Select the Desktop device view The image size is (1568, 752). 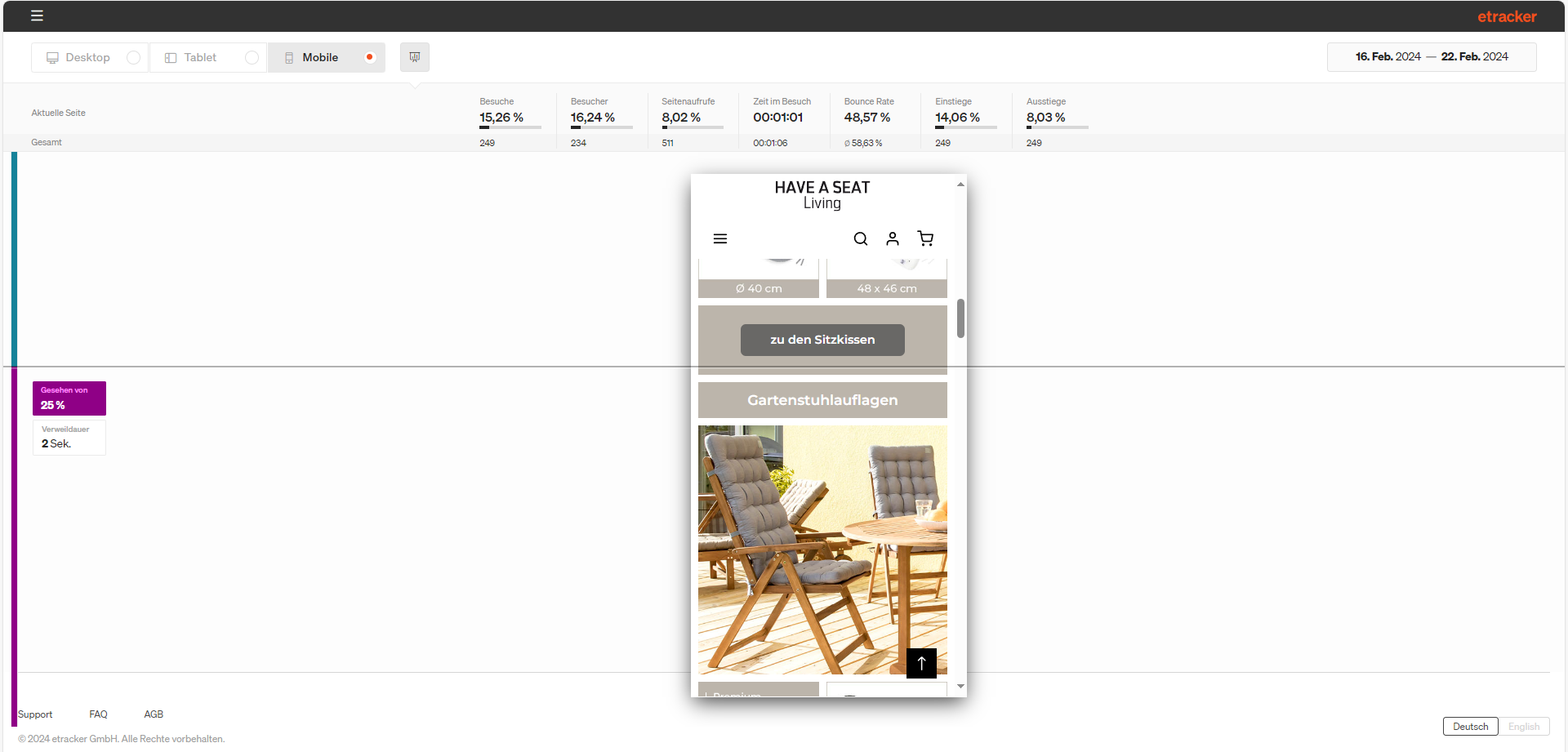point(90,57)
